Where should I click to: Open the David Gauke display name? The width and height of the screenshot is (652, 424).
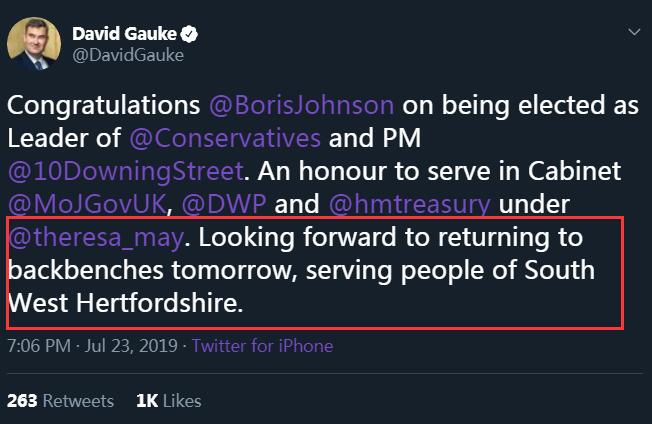124,35
